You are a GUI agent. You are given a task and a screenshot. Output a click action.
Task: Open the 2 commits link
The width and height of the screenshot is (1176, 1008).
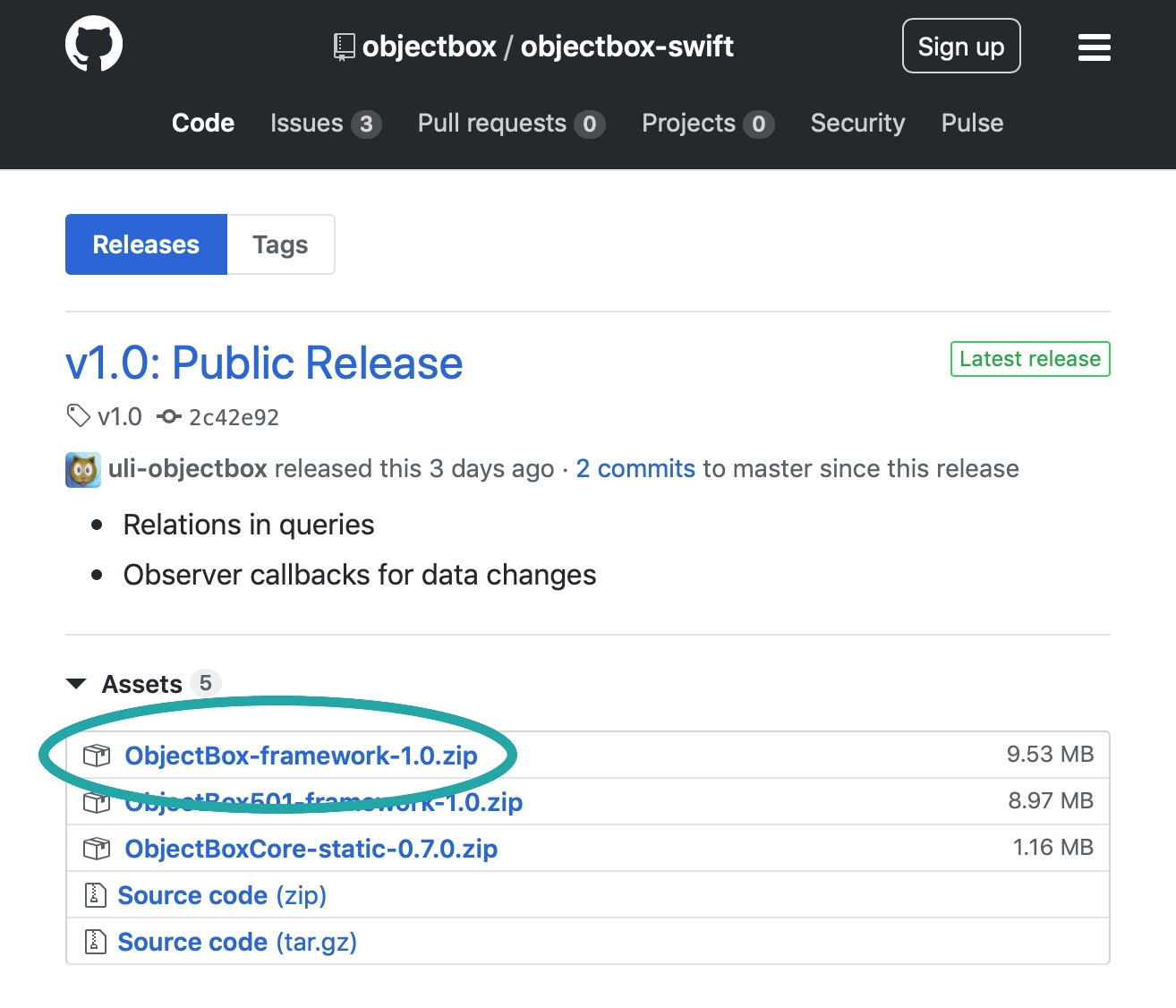pyautogui.click(x=635, y=468)
